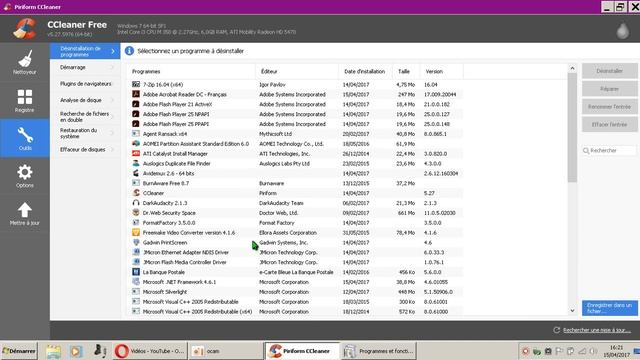The width and height of the screenshot is (640, 360).
Task: Select AOMEI Partition Assistant icon
Action: click(136, 144)
